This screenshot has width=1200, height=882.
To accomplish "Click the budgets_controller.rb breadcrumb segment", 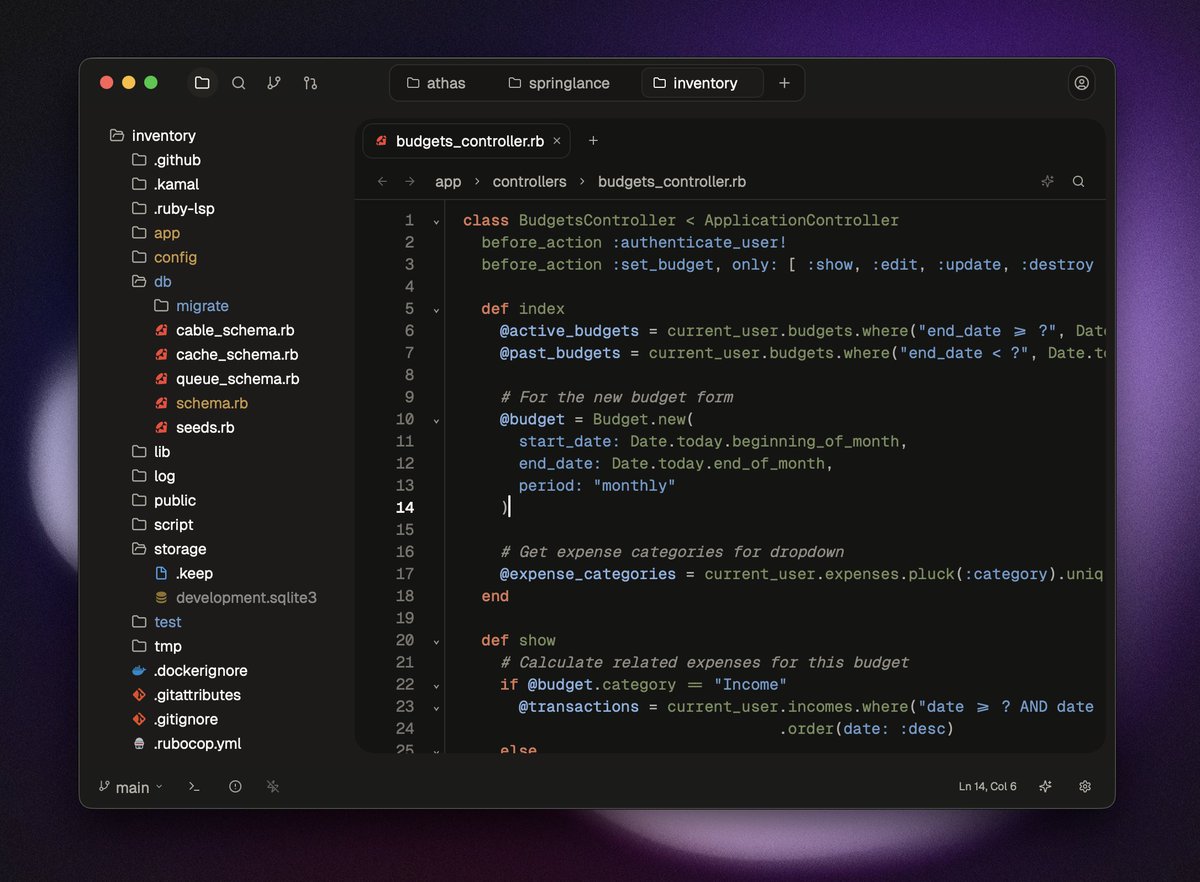I will (672, 182).
